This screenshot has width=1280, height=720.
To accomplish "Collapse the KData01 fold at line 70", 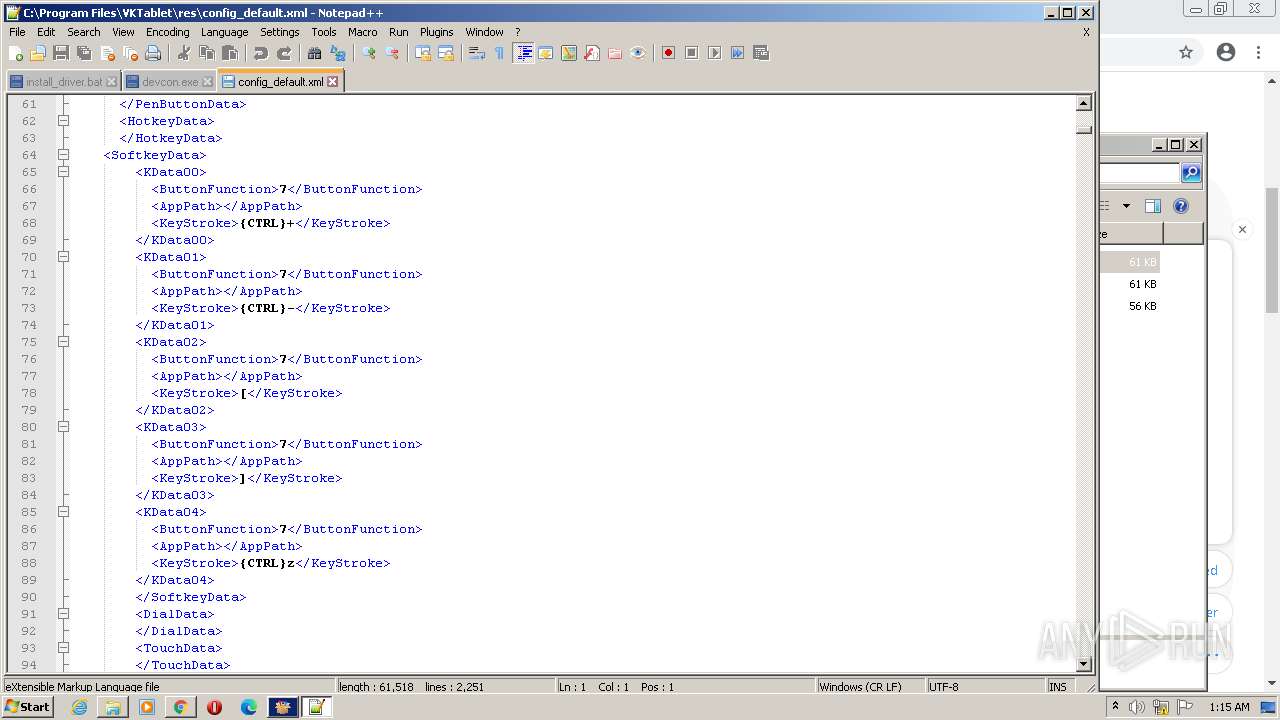I will click(x=63, y=257).
